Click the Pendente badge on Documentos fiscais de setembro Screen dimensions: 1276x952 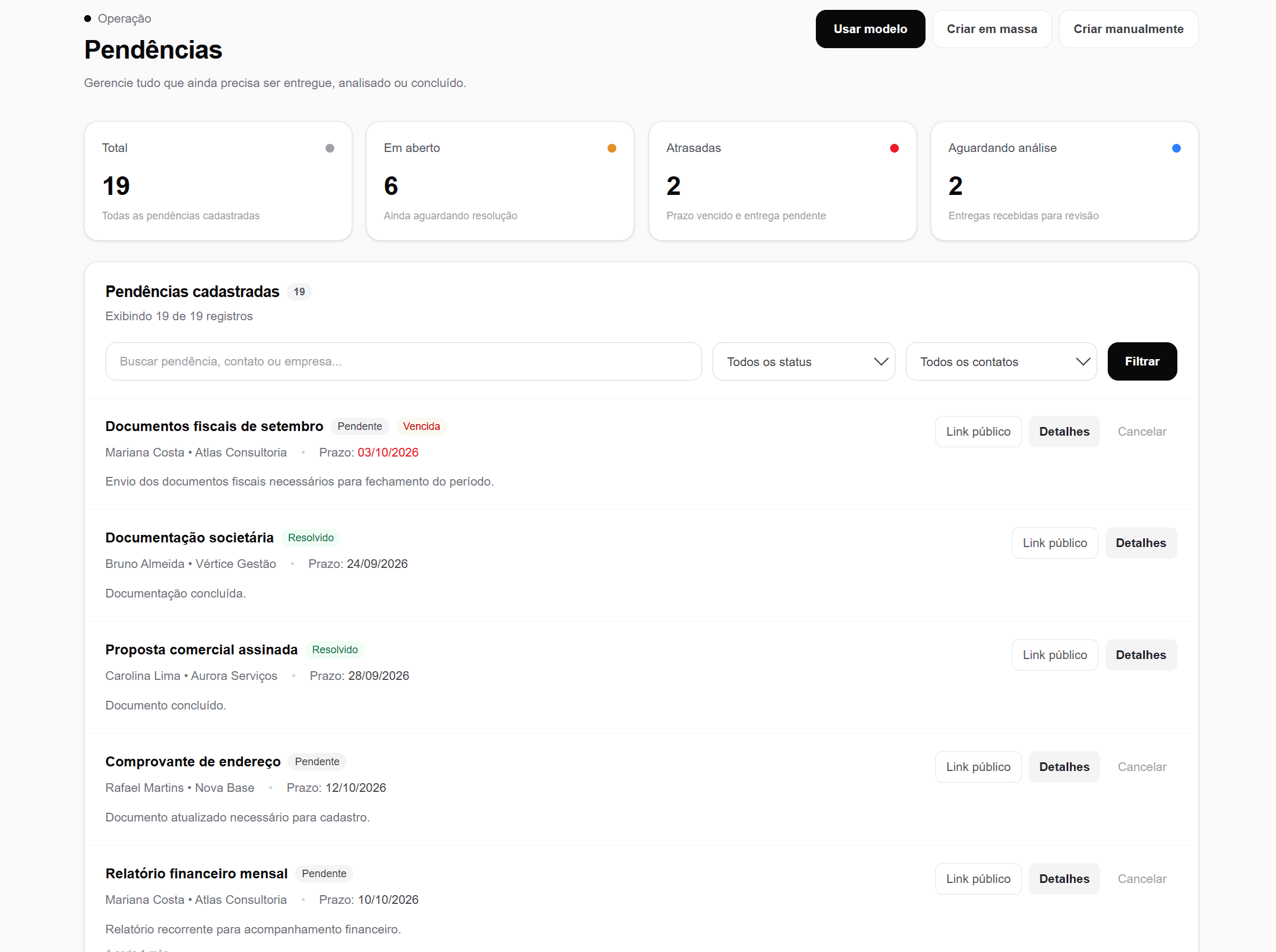point(360,426)
